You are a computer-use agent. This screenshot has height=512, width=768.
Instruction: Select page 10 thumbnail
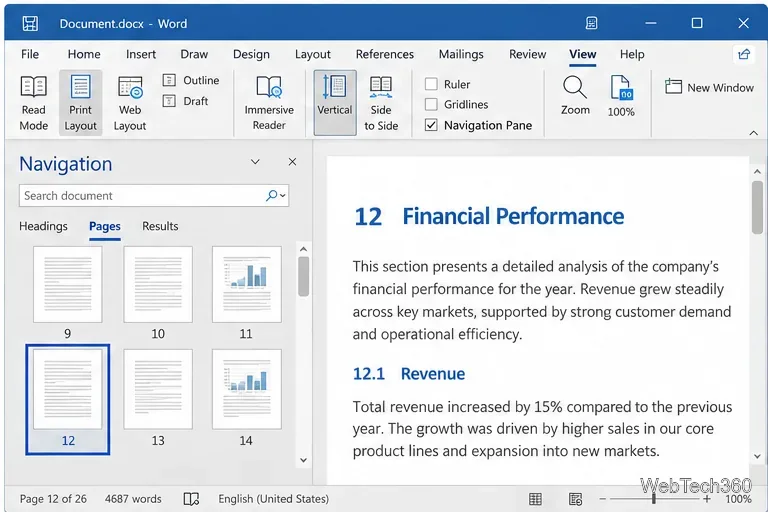pyautogui.click(x=158, y=284)
